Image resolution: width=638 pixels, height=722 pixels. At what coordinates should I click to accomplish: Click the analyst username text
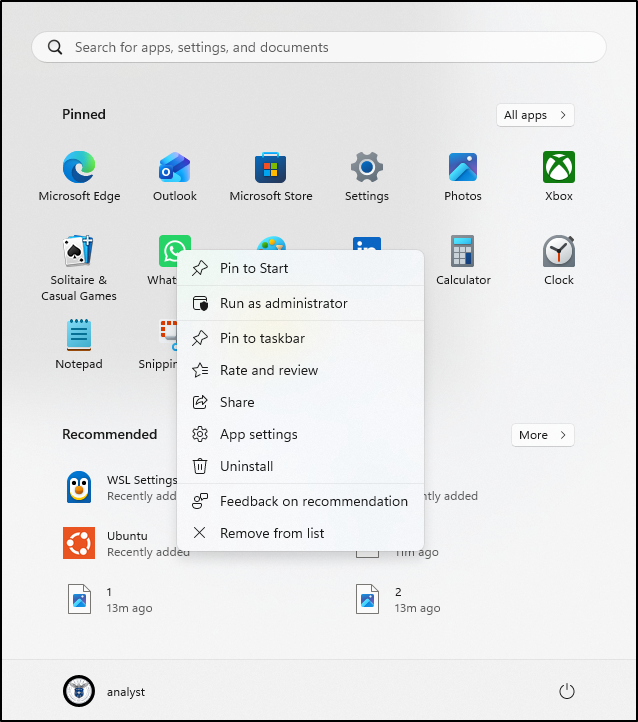point(126,692)
